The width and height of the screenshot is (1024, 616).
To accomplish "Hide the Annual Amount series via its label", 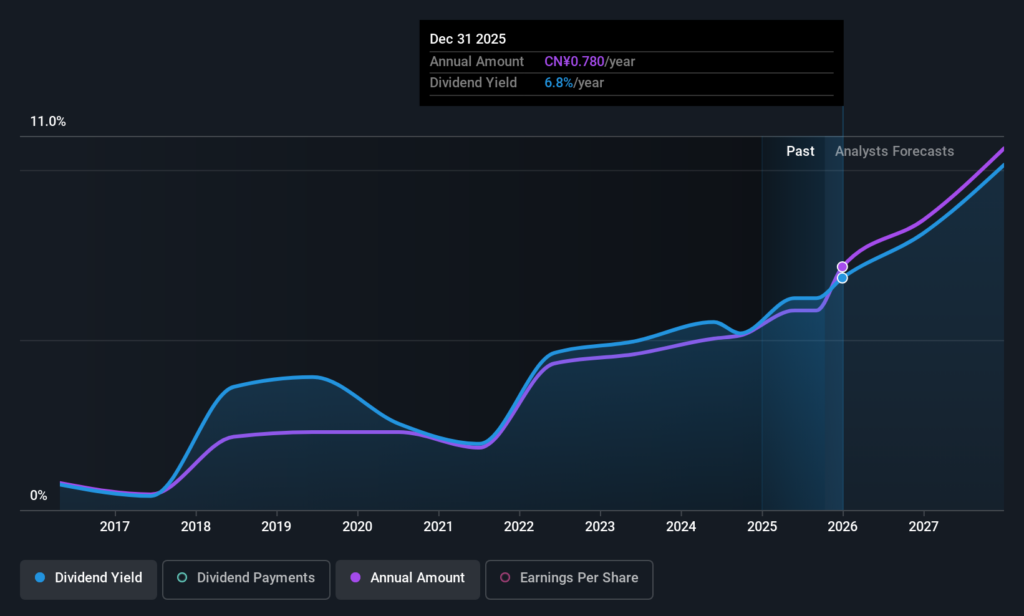I will coord(417,578).
